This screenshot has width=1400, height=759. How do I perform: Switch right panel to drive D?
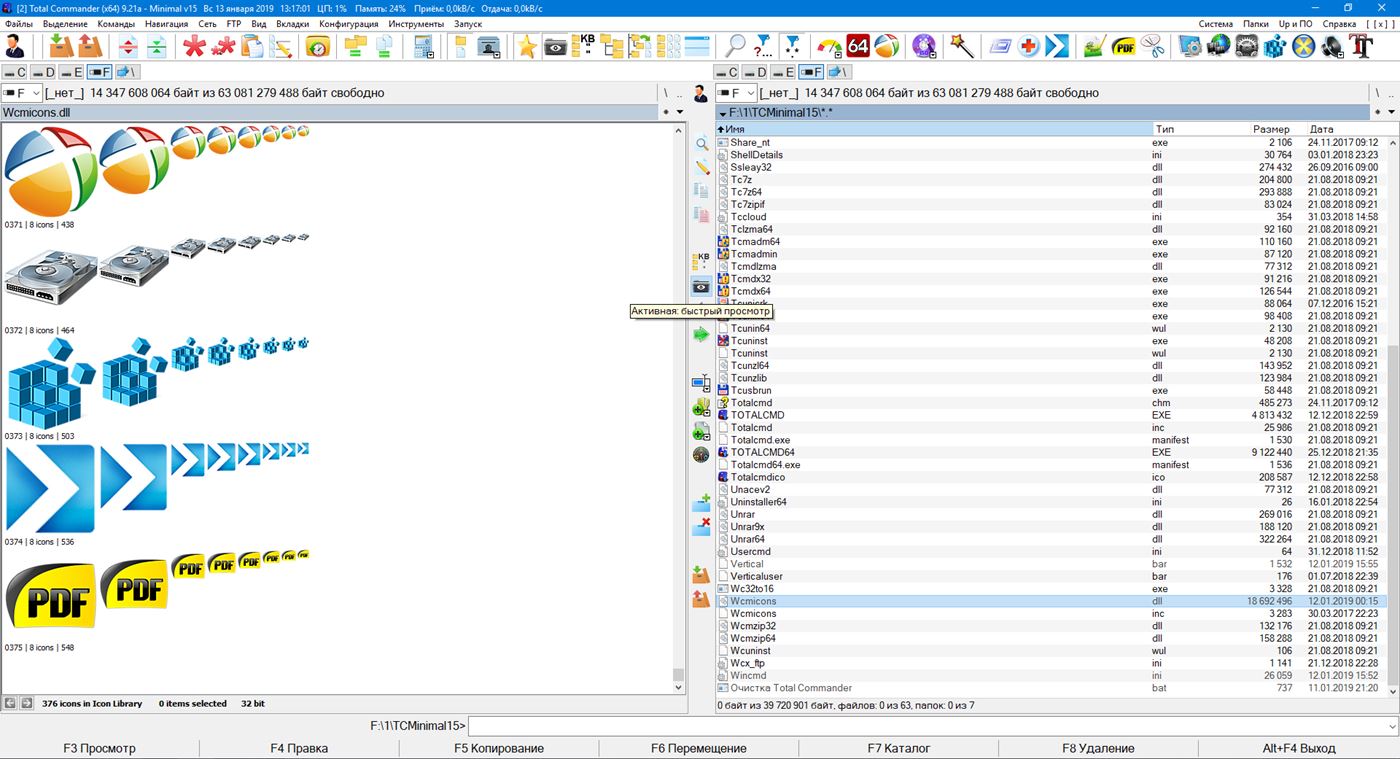(756, 72)
